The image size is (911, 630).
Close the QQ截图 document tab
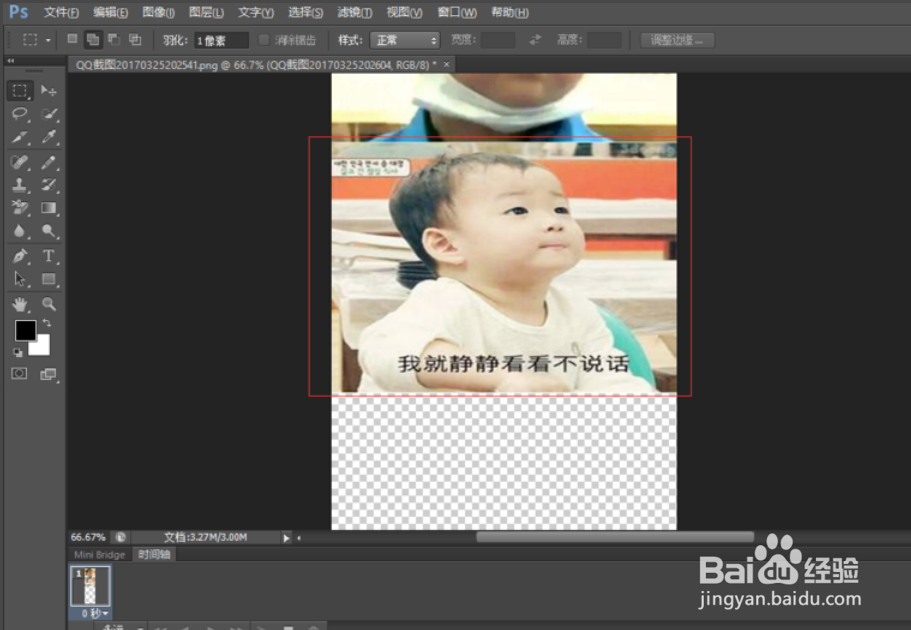(x=446, y=65)
